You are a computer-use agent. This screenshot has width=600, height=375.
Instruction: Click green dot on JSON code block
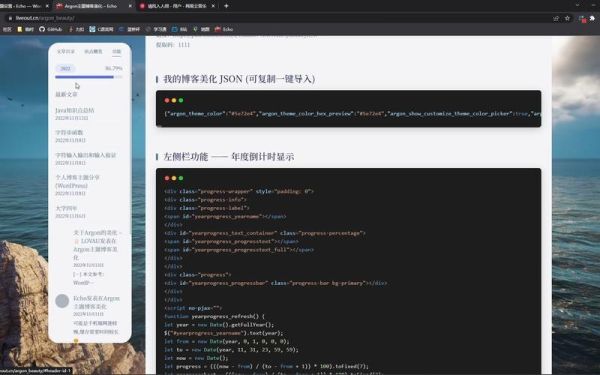(x=181, y=100)
